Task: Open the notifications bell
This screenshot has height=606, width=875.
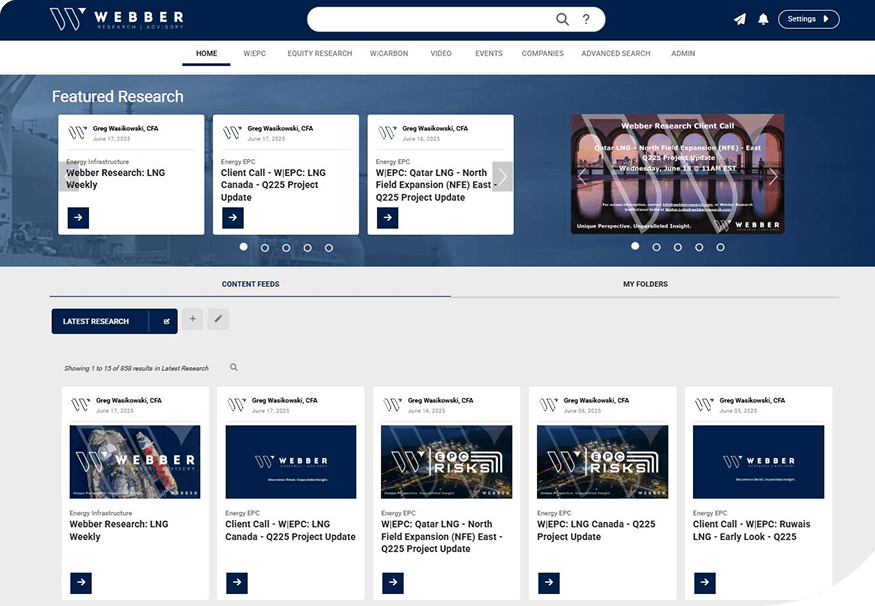Action: click(x=763, y=19)
